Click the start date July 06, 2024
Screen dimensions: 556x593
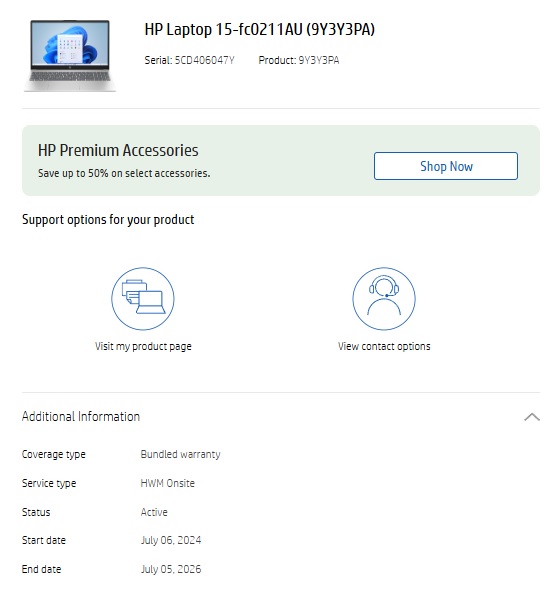(171, 540)
